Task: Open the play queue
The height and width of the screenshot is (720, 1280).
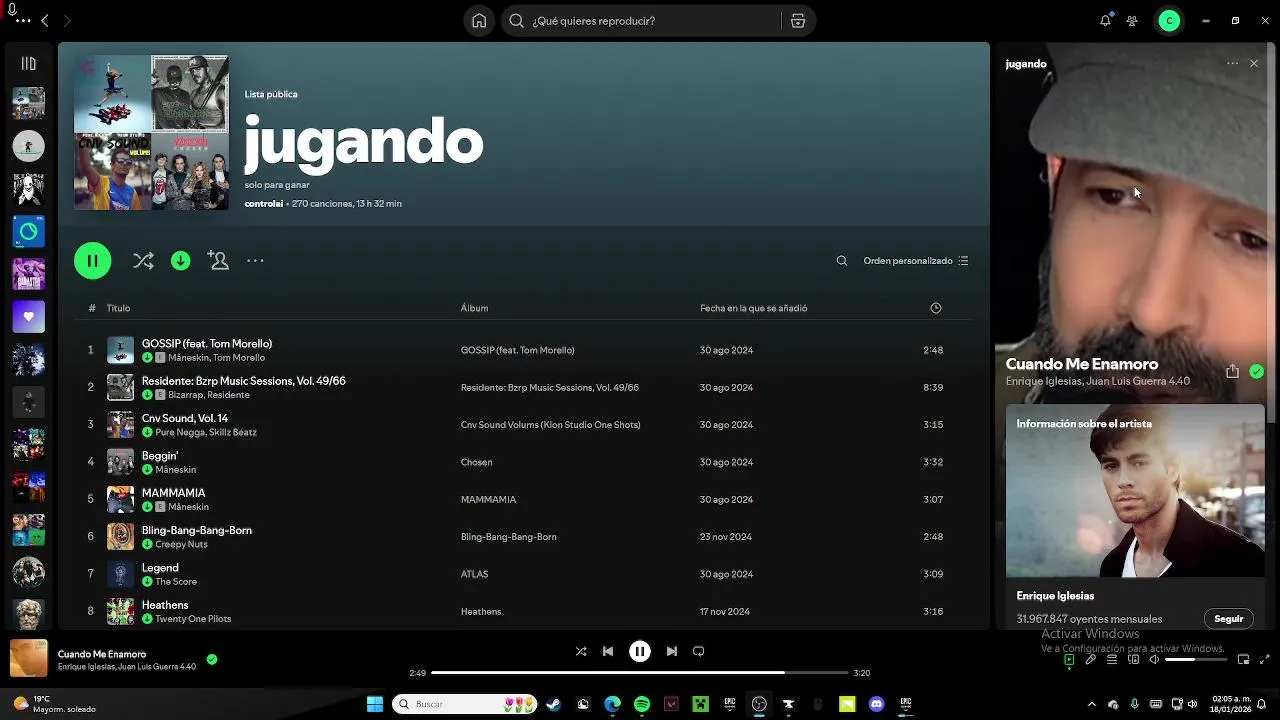Action: click(x=1112, y=660)
